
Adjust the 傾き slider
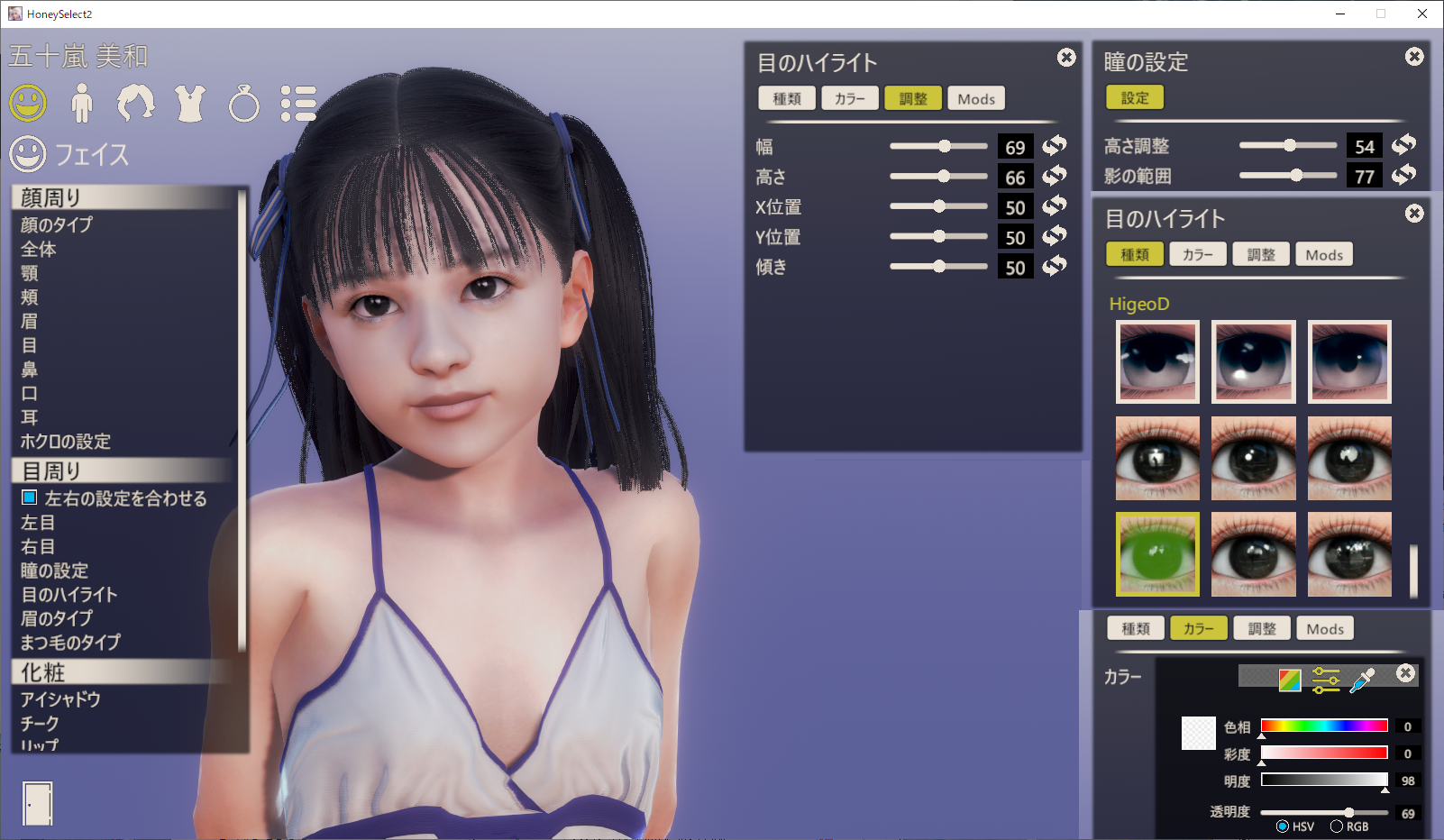tap(938, 266)
